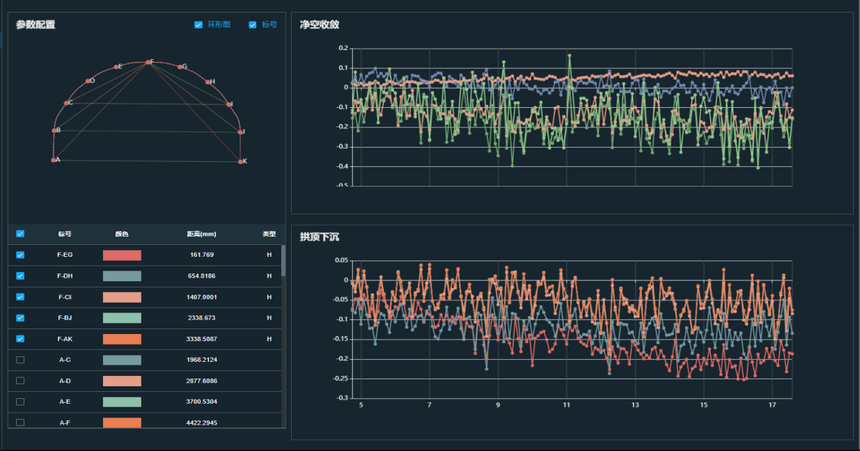Select point J on the arch diagram
Screen dimensions: 860x451
pos(240,132)
